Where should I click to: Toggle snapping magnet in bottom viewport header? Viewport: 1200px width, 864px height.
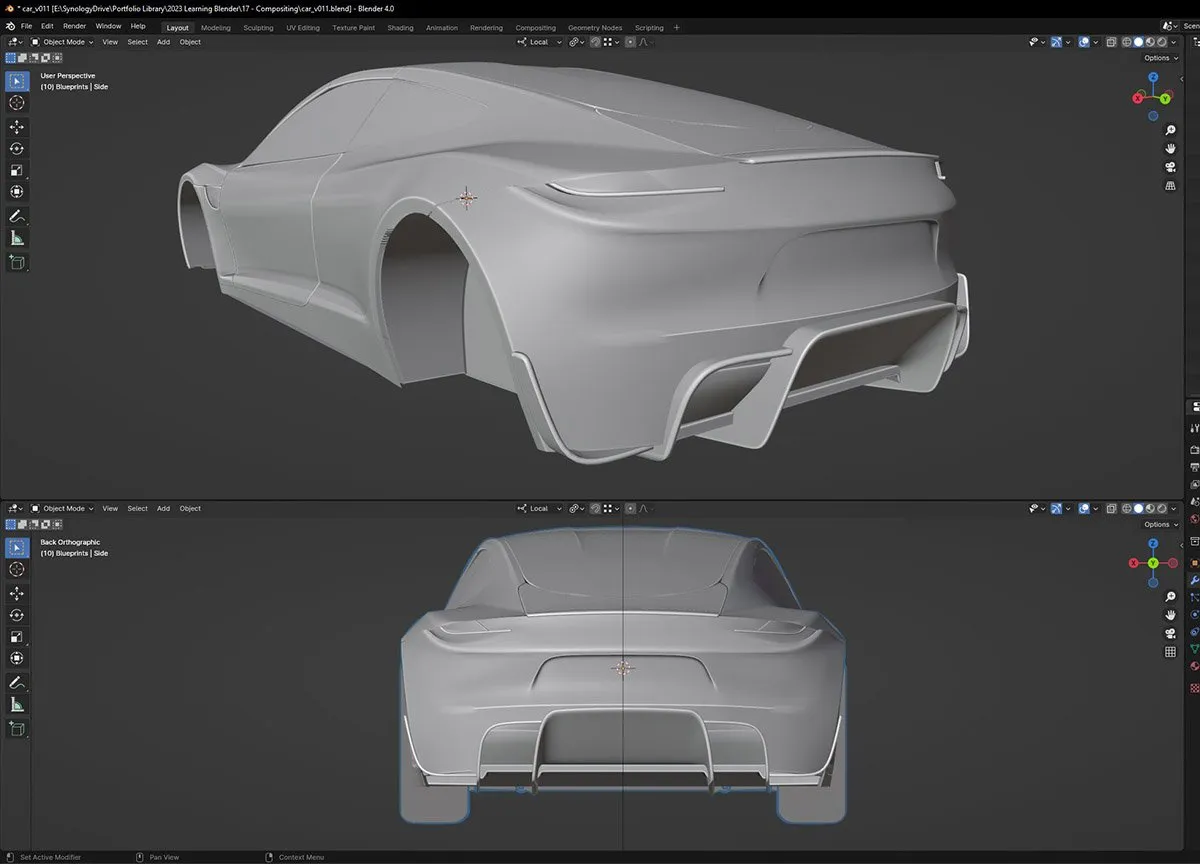pyautogui.click(x=595, y=508)
